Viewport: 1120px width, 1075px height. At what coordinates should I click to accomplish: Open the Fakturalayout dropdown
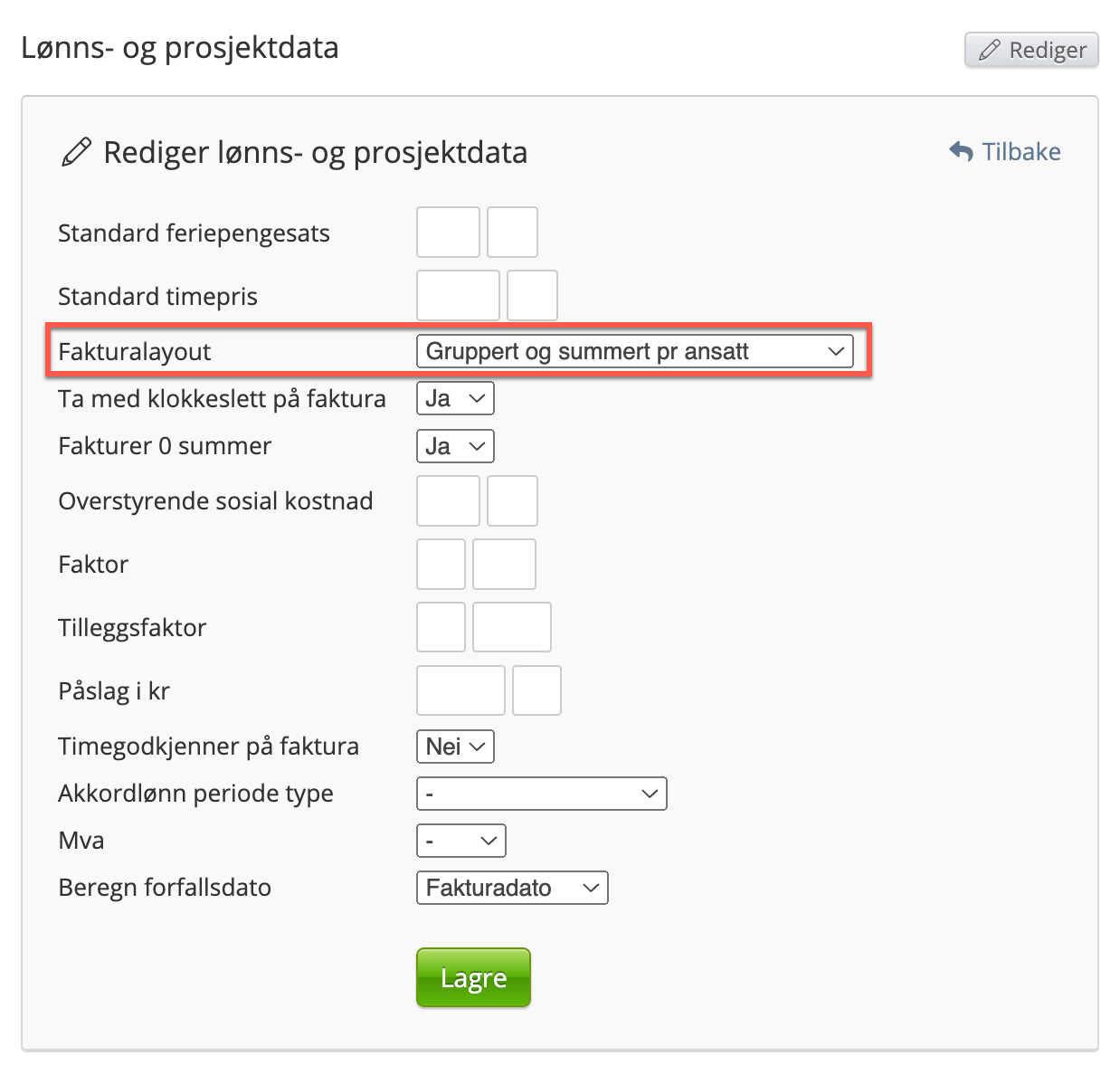click(634, 351)
